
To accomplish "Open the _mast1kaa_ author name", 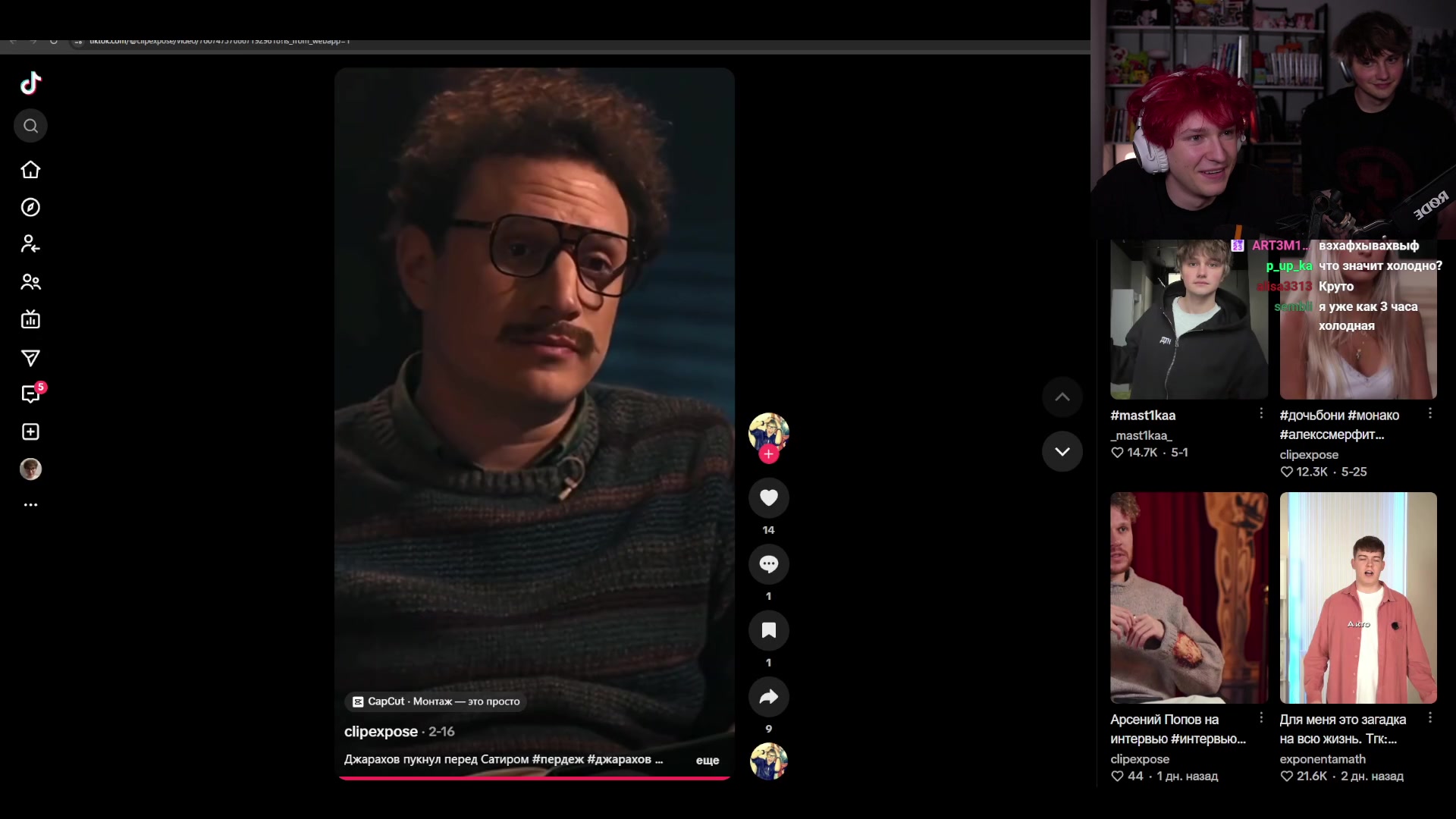I will tap(1141, 435).
